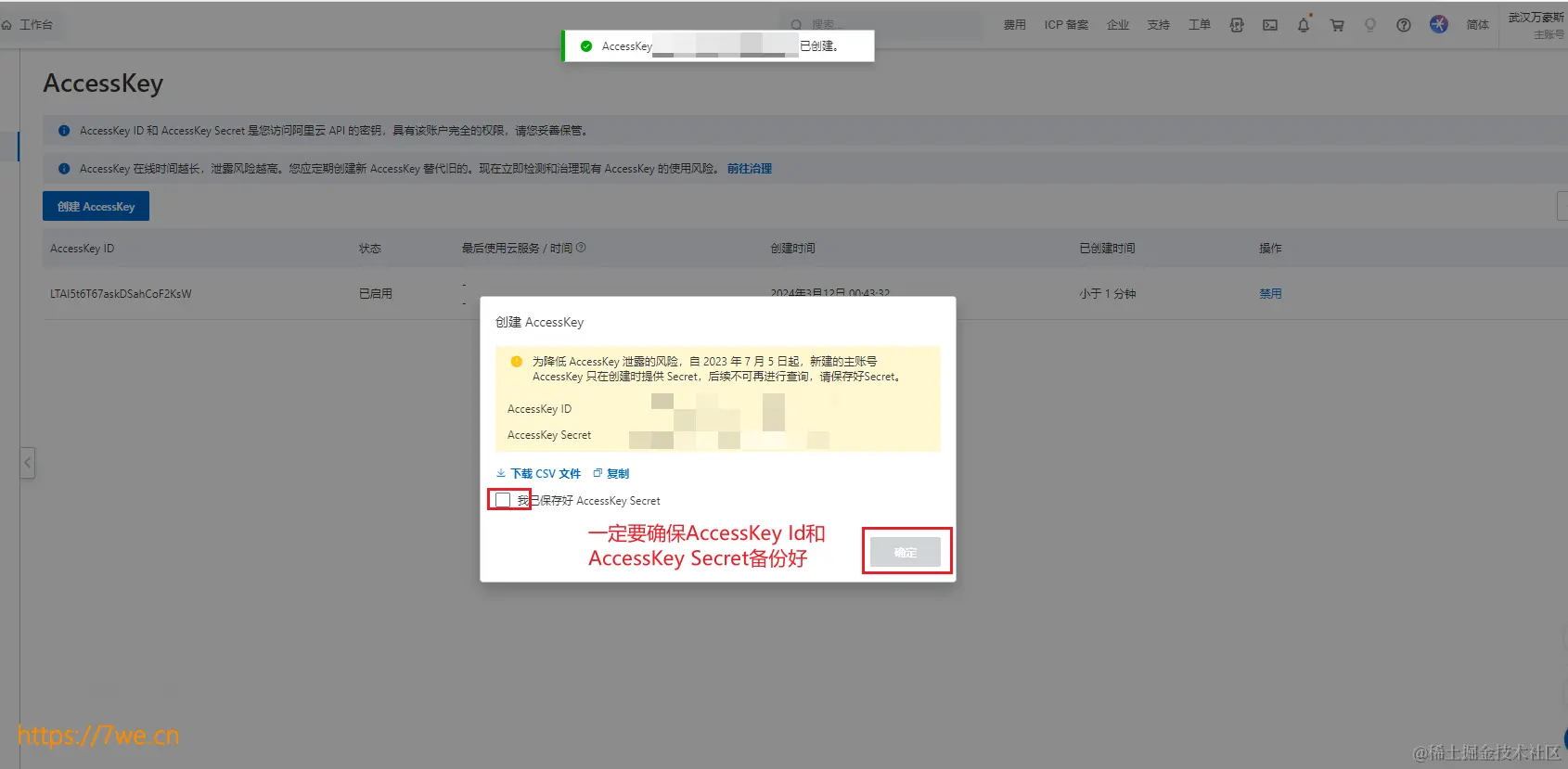The height and width of the screenshot is (769, 1568).
Task: Click the info icon of the first notice banner
Action: point(64,131)
